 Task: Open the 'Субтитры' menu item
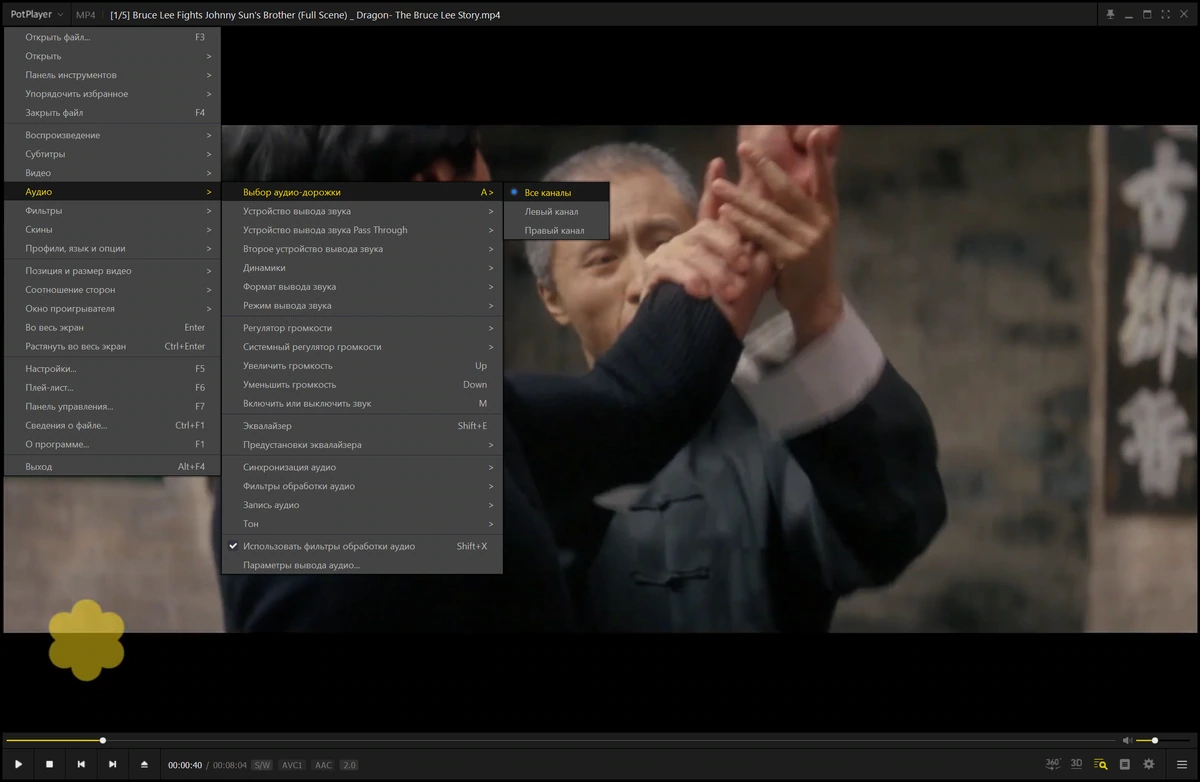[112, 154]
